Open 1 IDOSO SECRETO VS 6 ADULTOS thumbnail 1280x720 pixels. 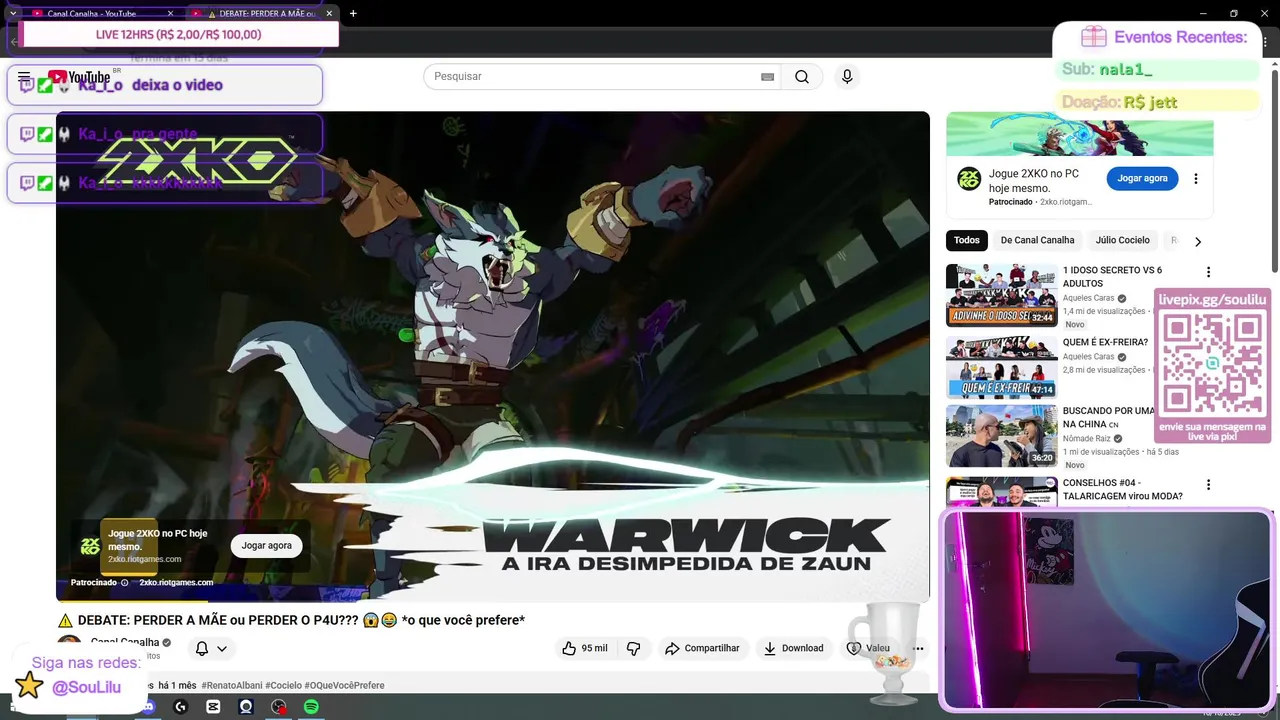pyautogui.click(x=1001, y=295)
